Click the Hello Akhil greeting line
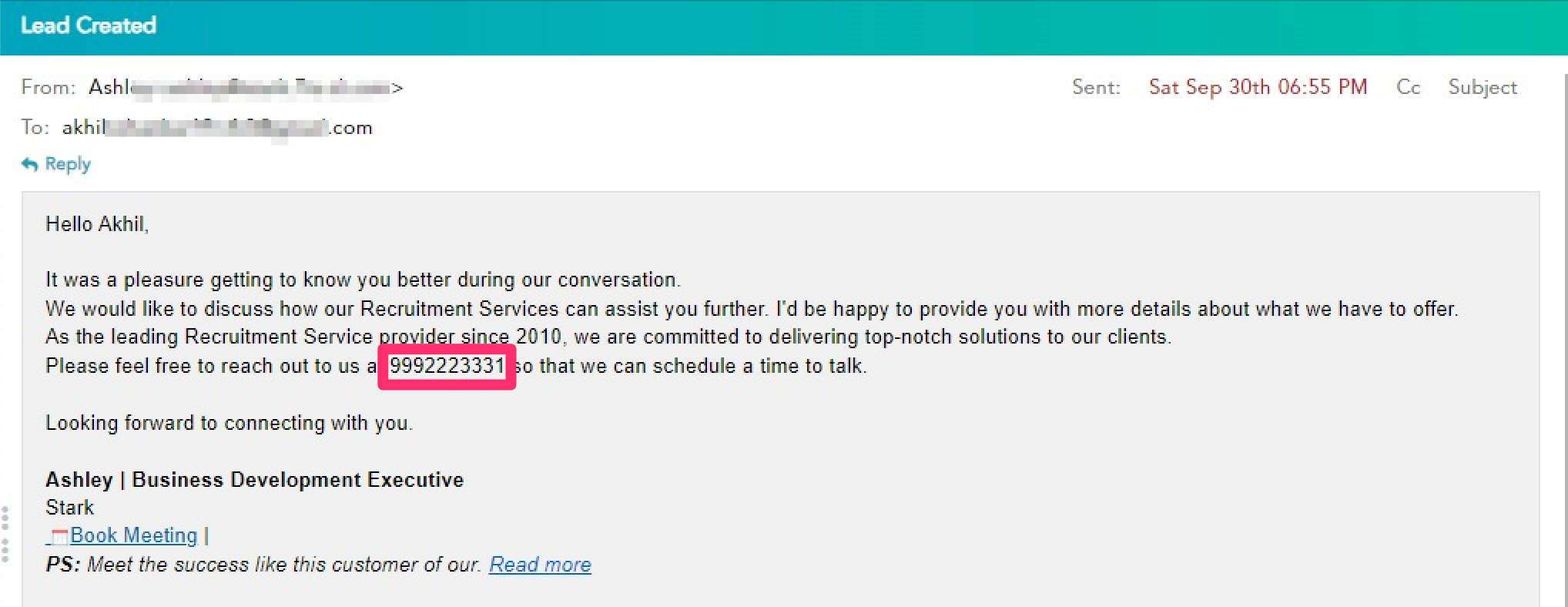The width and height of the screenshot is (1568, 607). [97, 224]
